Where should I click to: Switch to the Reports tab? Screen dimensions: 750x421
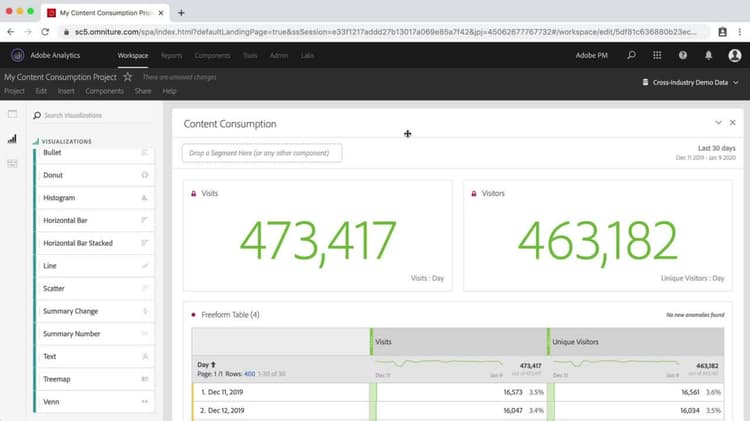tap(171, 55)
